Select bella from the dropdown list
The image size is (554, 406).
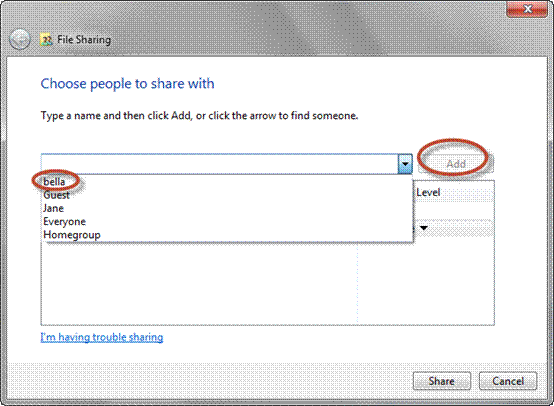54,182
